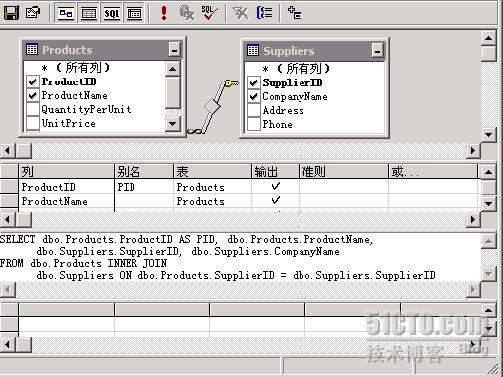Open the Properties toolbar icon

click(33, 13)
